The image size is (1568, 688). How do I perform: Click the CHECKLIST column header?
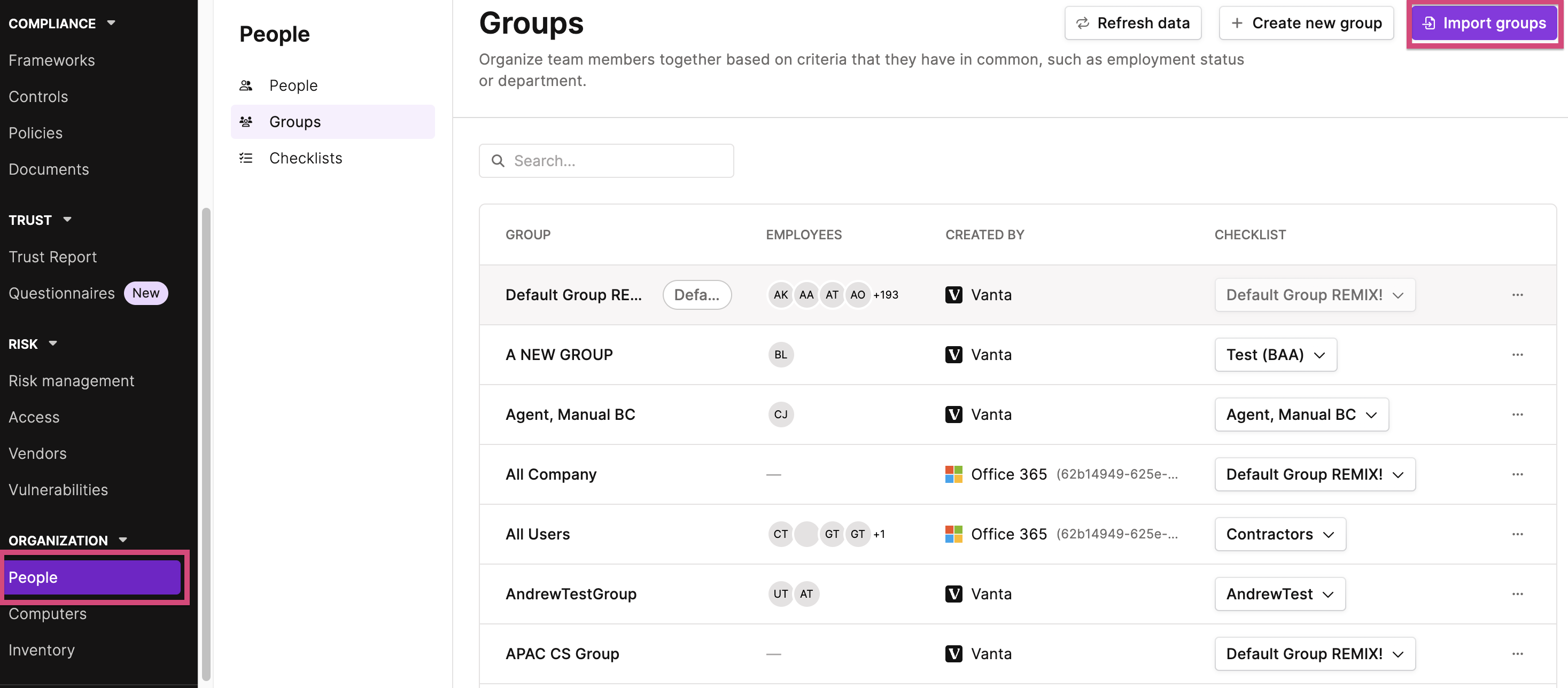click(x=1250, y=235)
